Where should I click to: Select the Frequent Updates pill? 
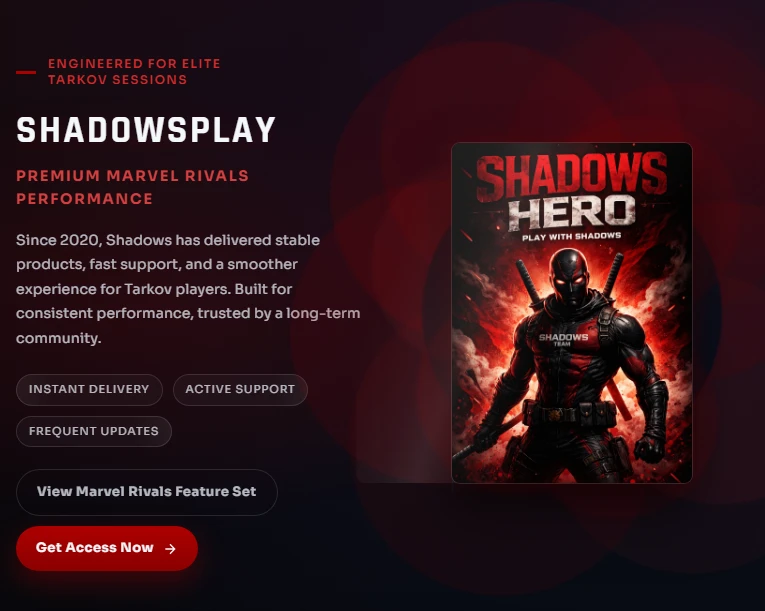pyautogui.click(x=94, y=431)
